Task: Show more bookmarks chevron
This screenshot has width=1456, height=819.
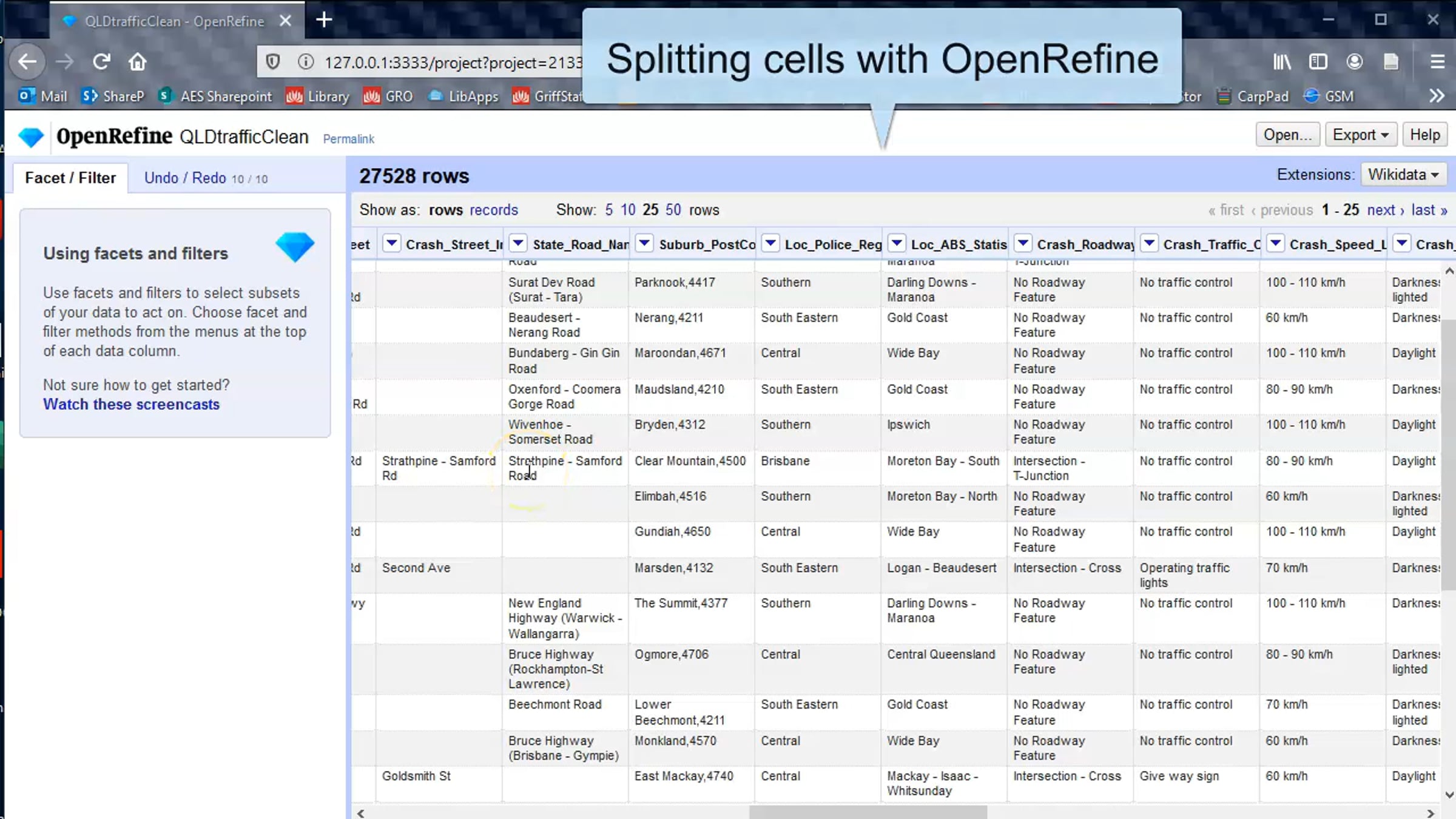Action: pyautogui.click(x=1437, y=96)
